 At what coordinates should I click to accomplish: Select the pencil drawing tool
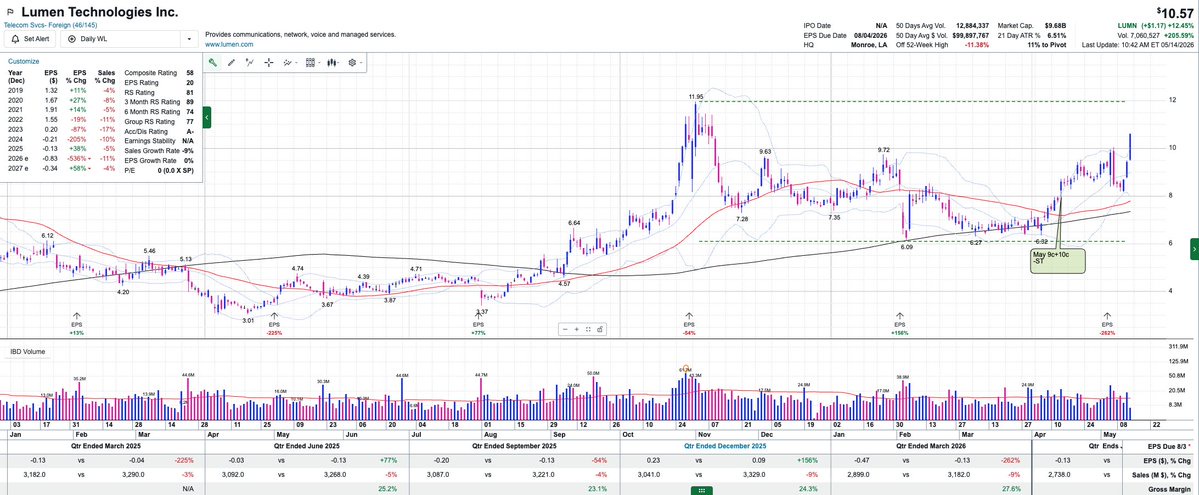[231, 63]
